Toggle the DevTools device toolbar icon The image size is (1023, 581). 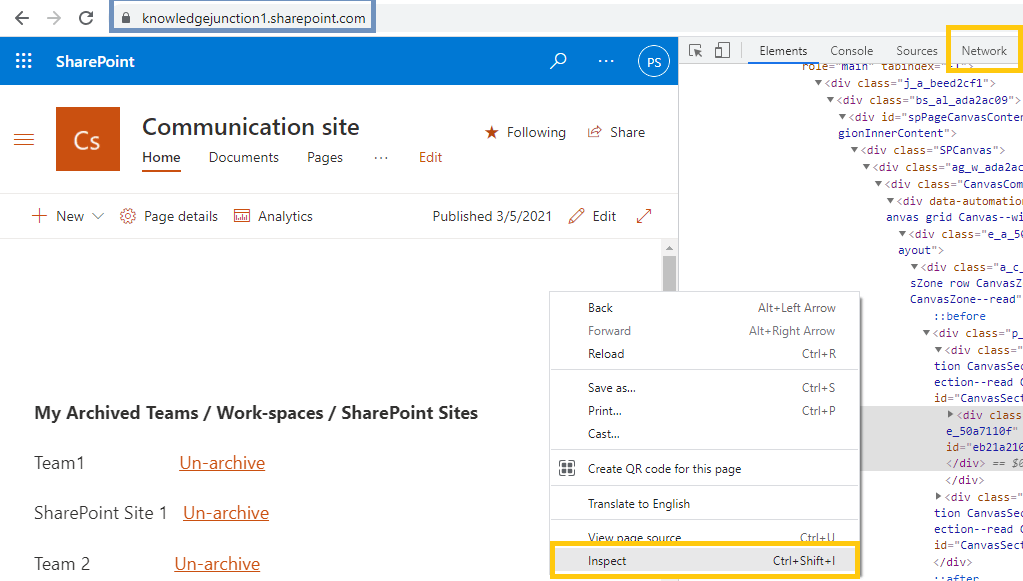click(x=722, y=51)
